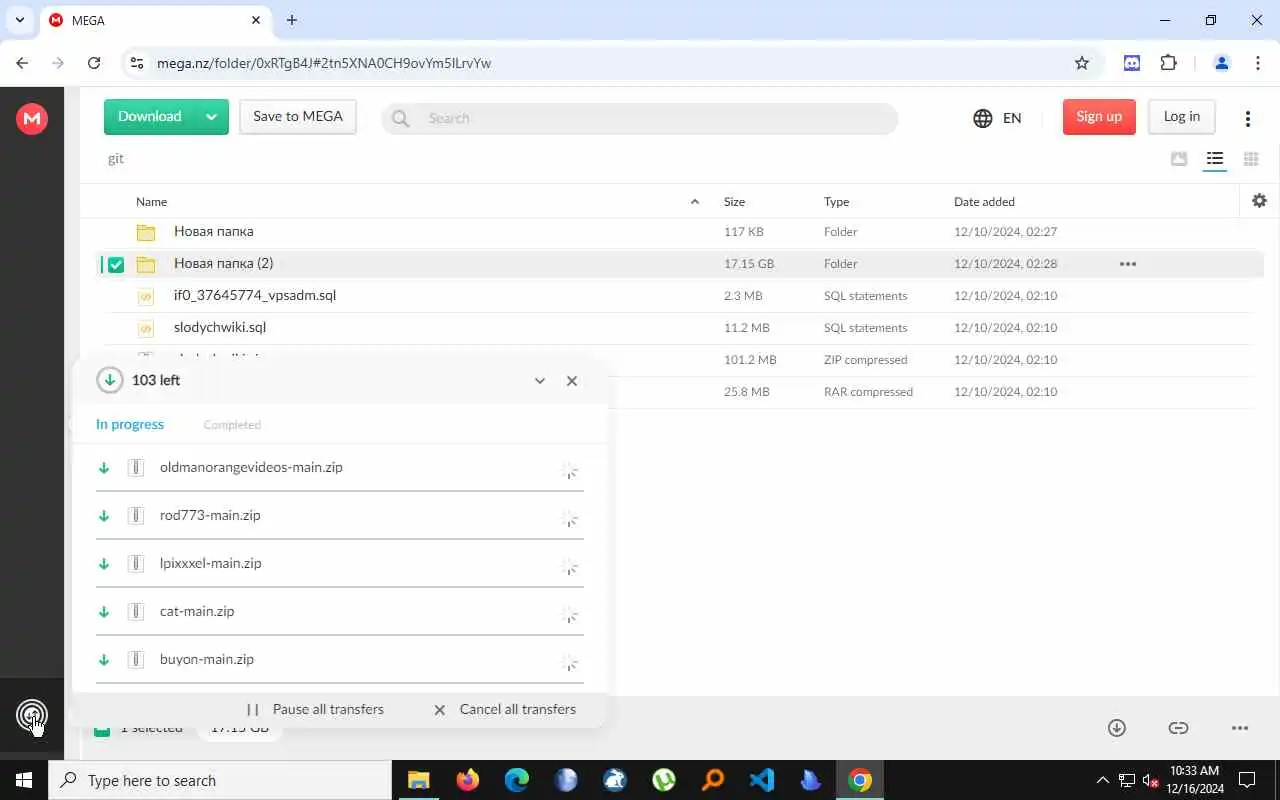The height and width of the screenshot is (800, 1280).
Task: Open uTorrent from taskbar
Action: [x=664, y=780]
